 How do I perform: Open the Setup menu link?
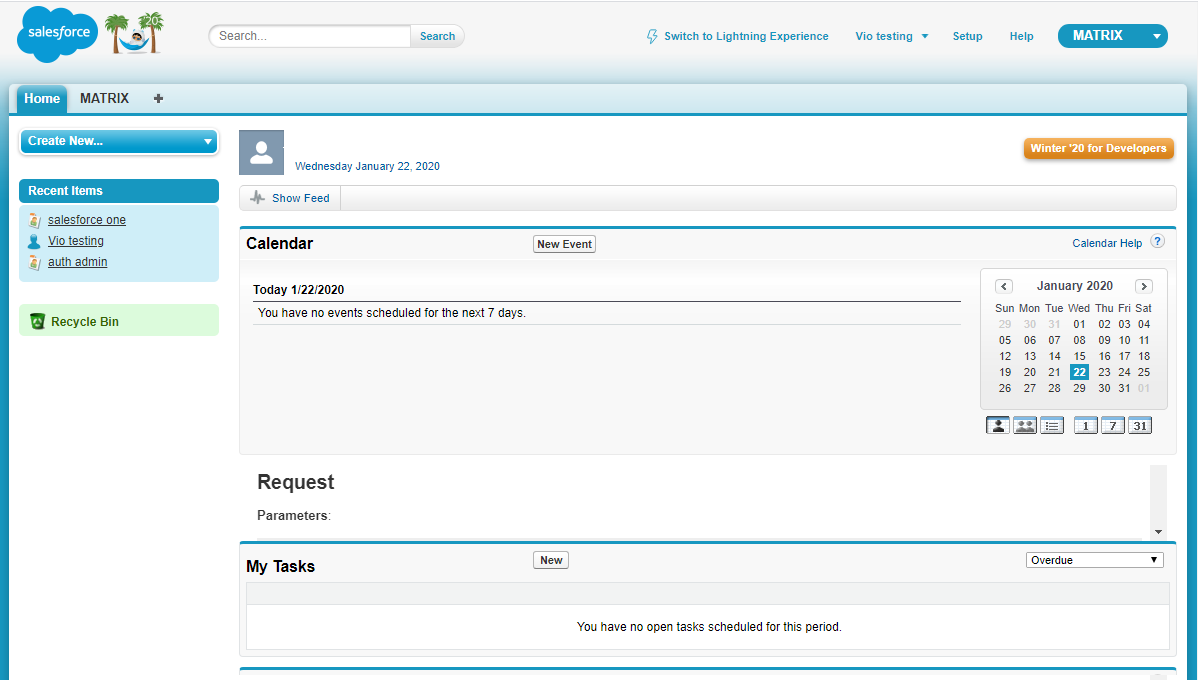coord(967,36)
